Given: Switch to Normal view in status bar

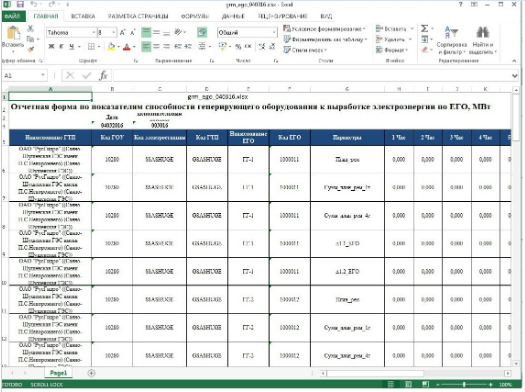Looking at the screenshot, I should coord(390,384).
